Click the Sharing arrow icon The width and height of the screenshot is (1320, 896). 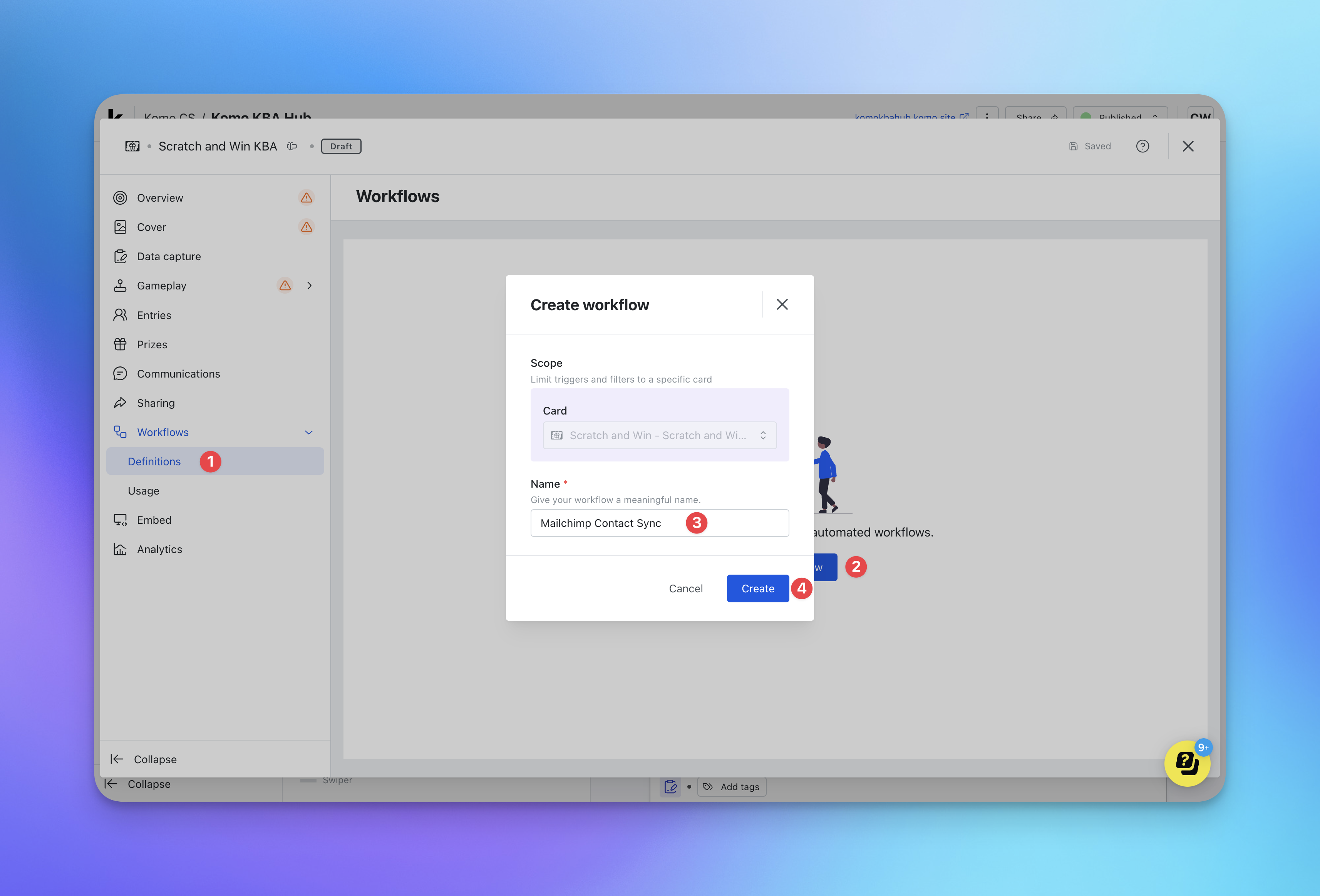(x=120, y=403)
